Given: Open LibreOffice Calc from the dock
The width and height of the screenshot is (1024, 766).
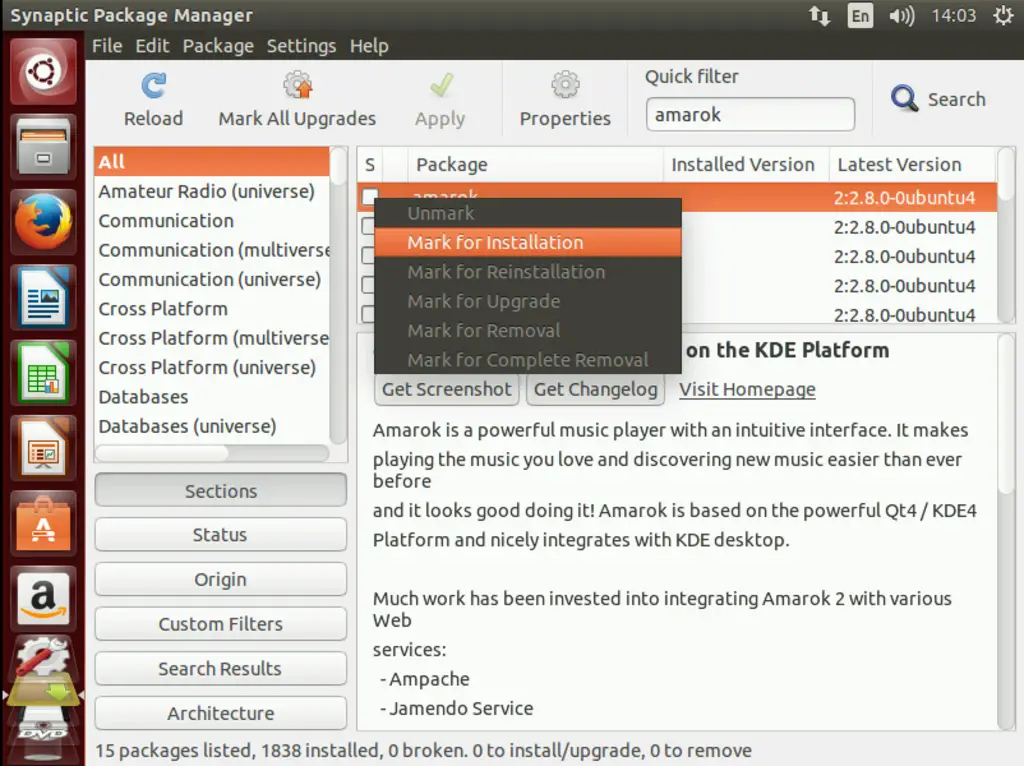Looking at the screenshot, I should point(43,372).
